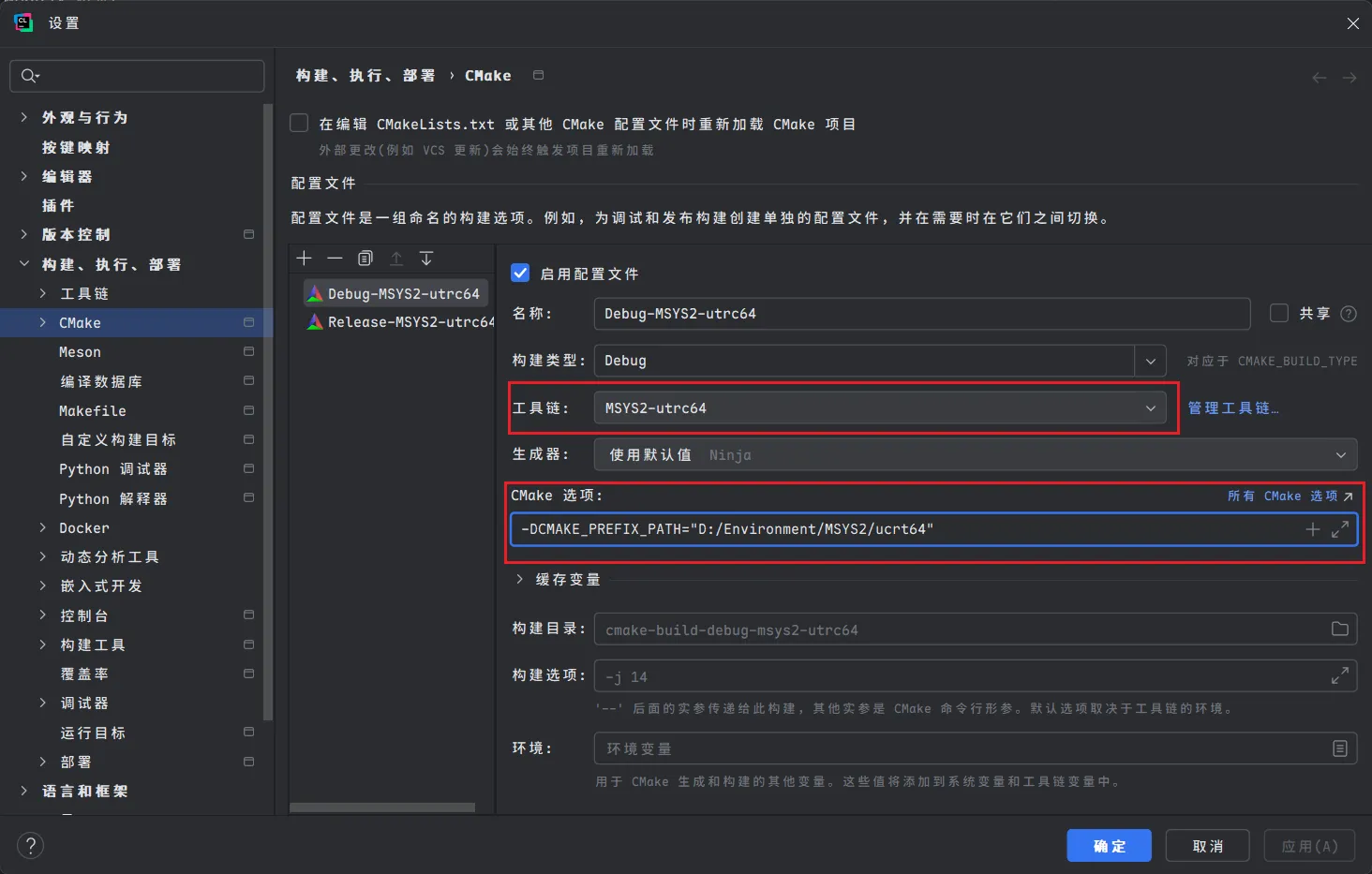Screen dimensions: 1372x874
Task: Open folder browser for build directory
Action: pyautogui.click(x=1340, y=629)
